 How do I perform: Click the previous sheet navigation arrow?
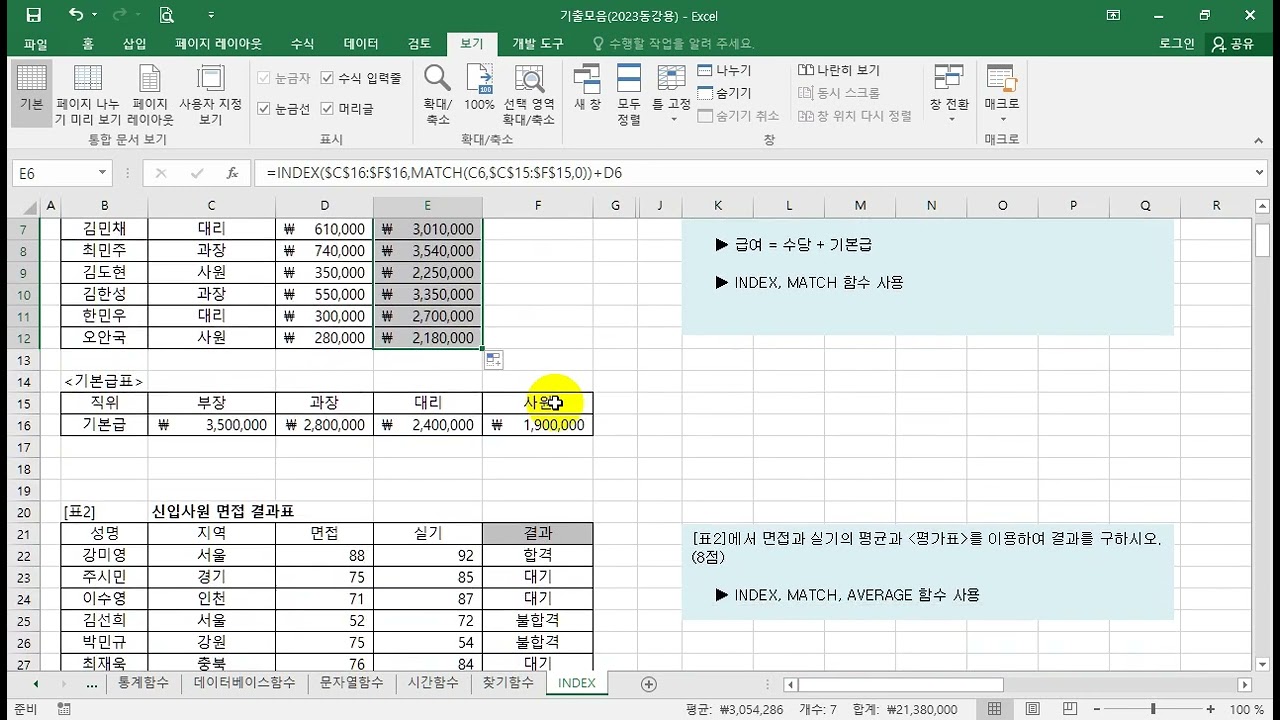(35, 684)
